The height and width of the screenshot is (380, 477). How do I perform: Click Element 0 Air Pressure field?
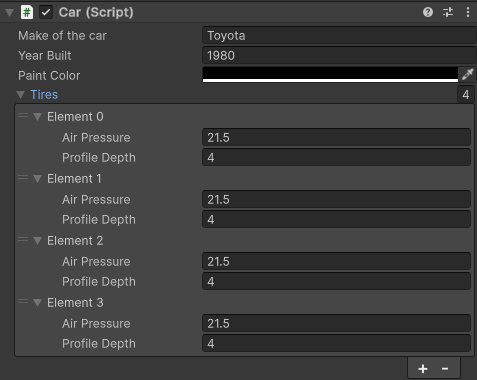point(336,138)
